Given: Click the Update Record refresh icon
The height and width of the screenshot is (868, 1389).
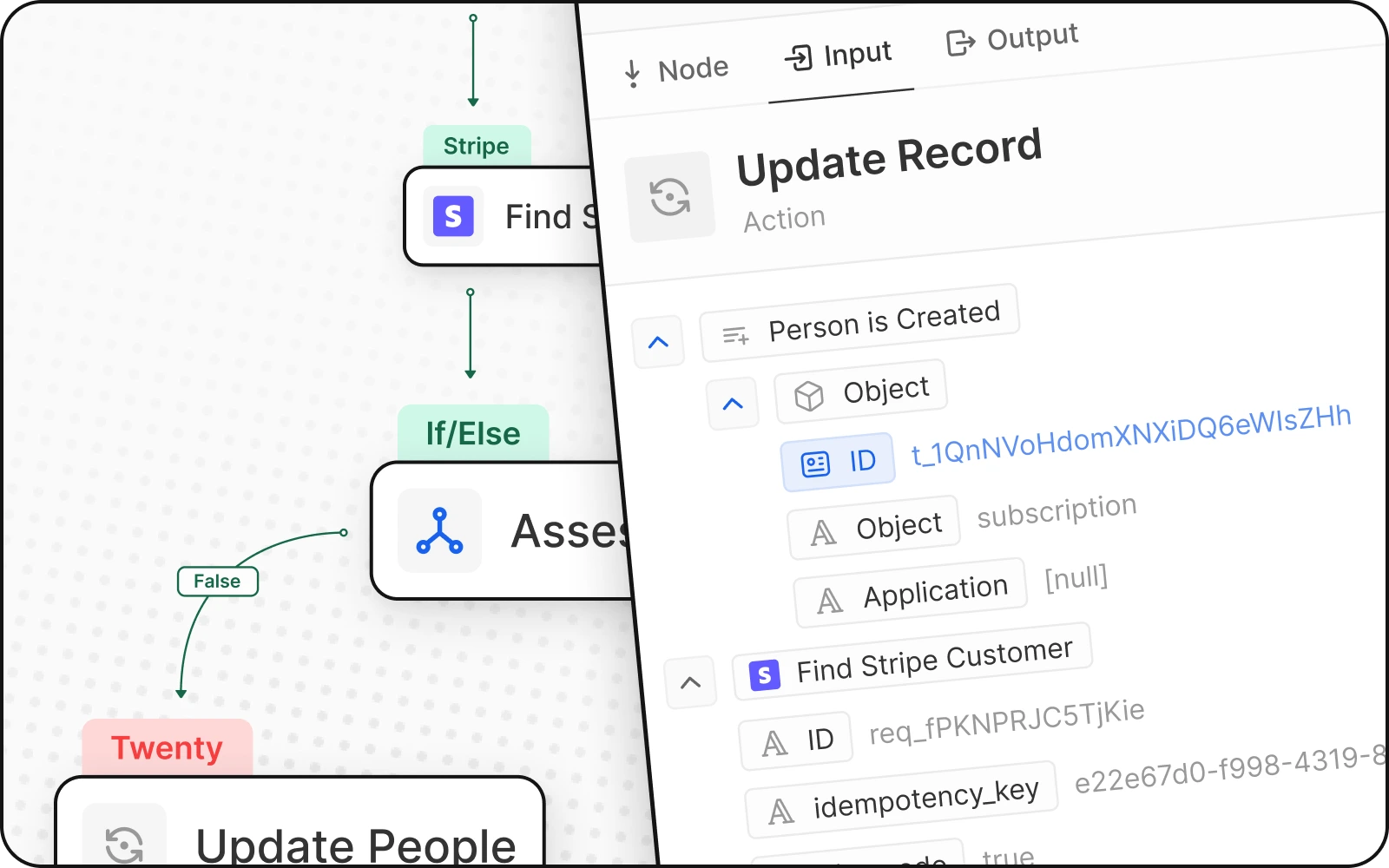Looking at the screenshot, I should (670, 197).
